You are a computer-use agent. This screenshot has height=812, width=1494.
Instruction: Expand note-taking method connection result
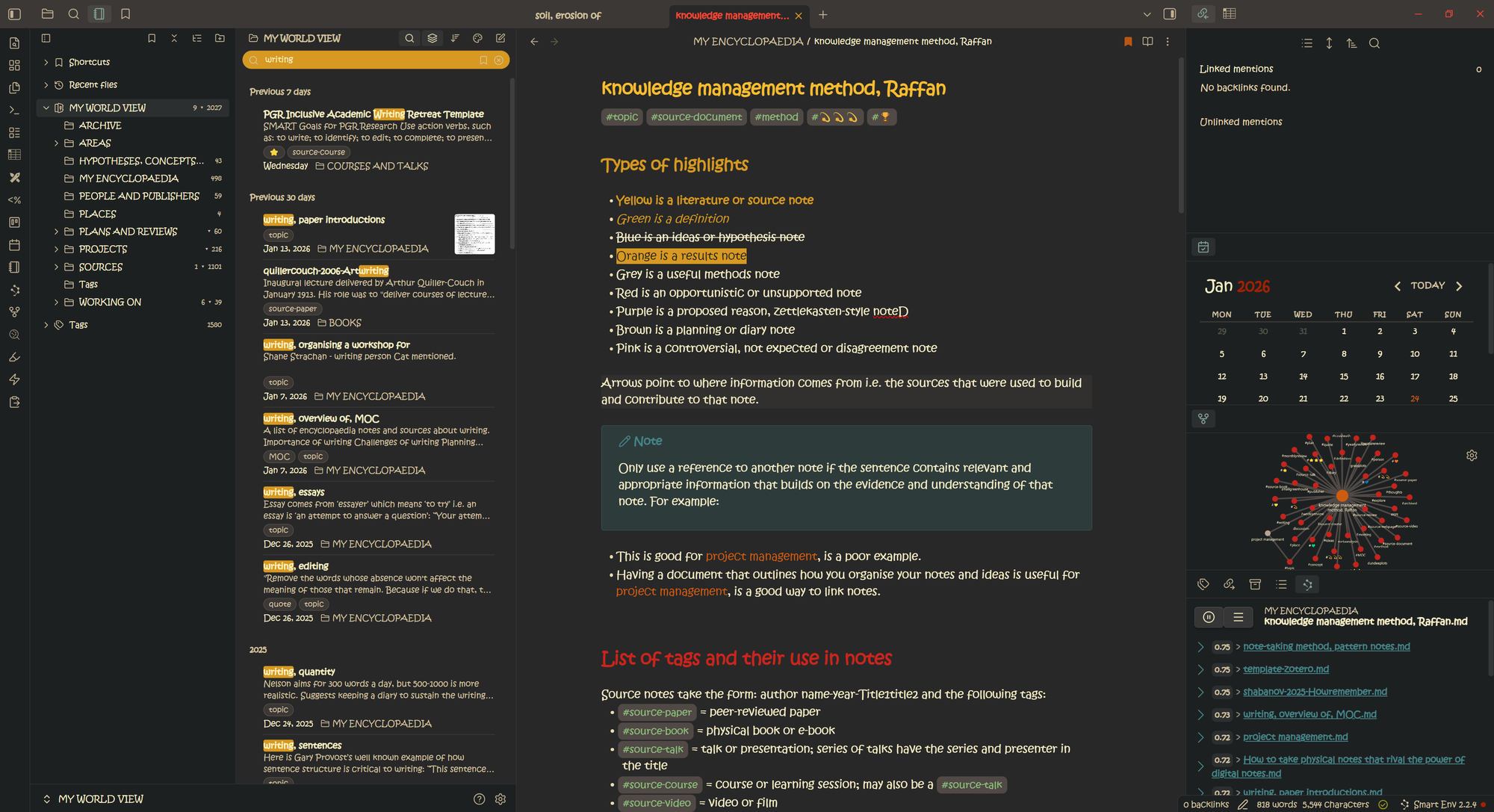[1200, 647]
